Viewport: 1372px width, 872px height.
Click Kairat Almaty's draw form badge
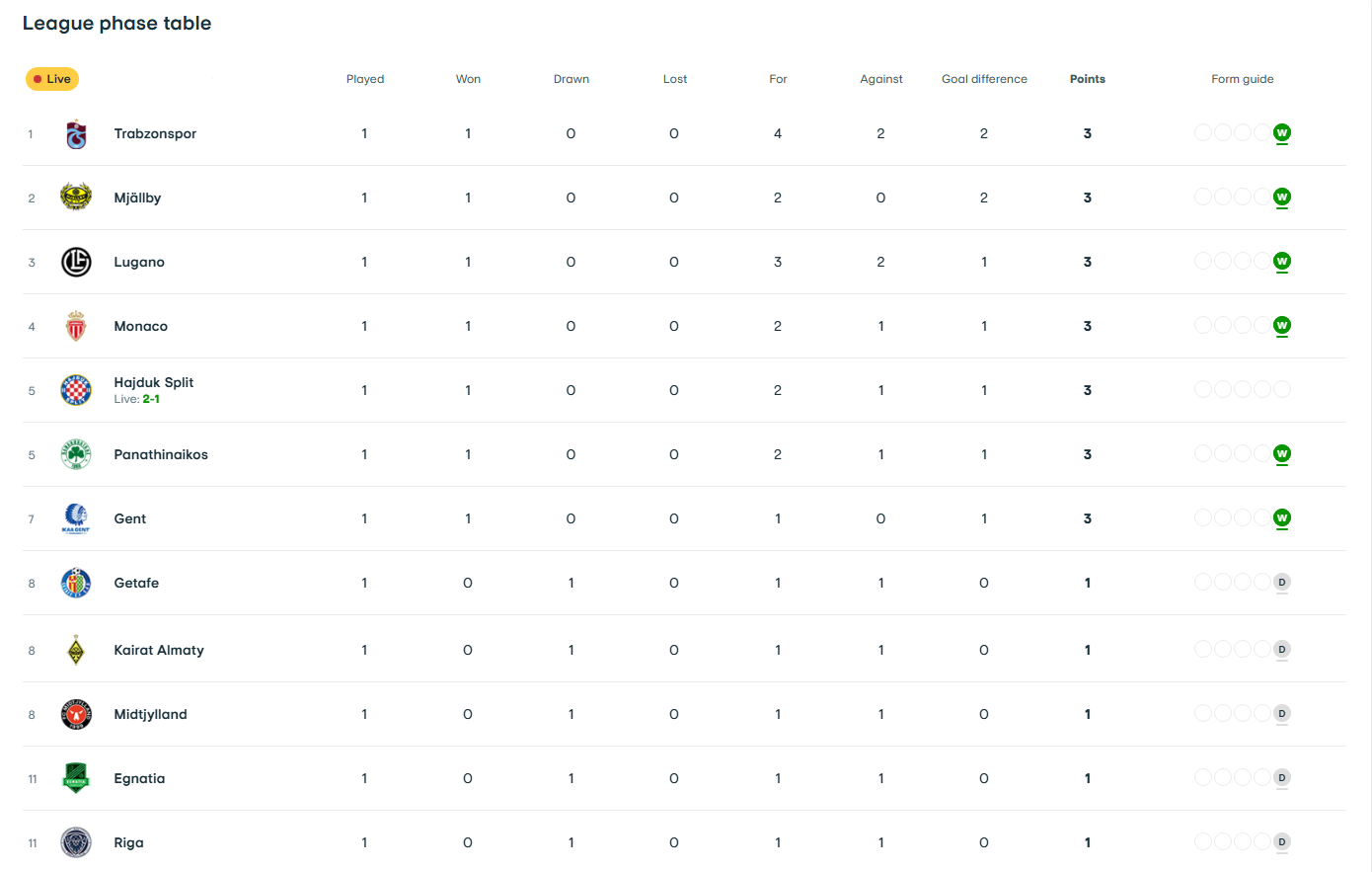tap(1282, 650)
